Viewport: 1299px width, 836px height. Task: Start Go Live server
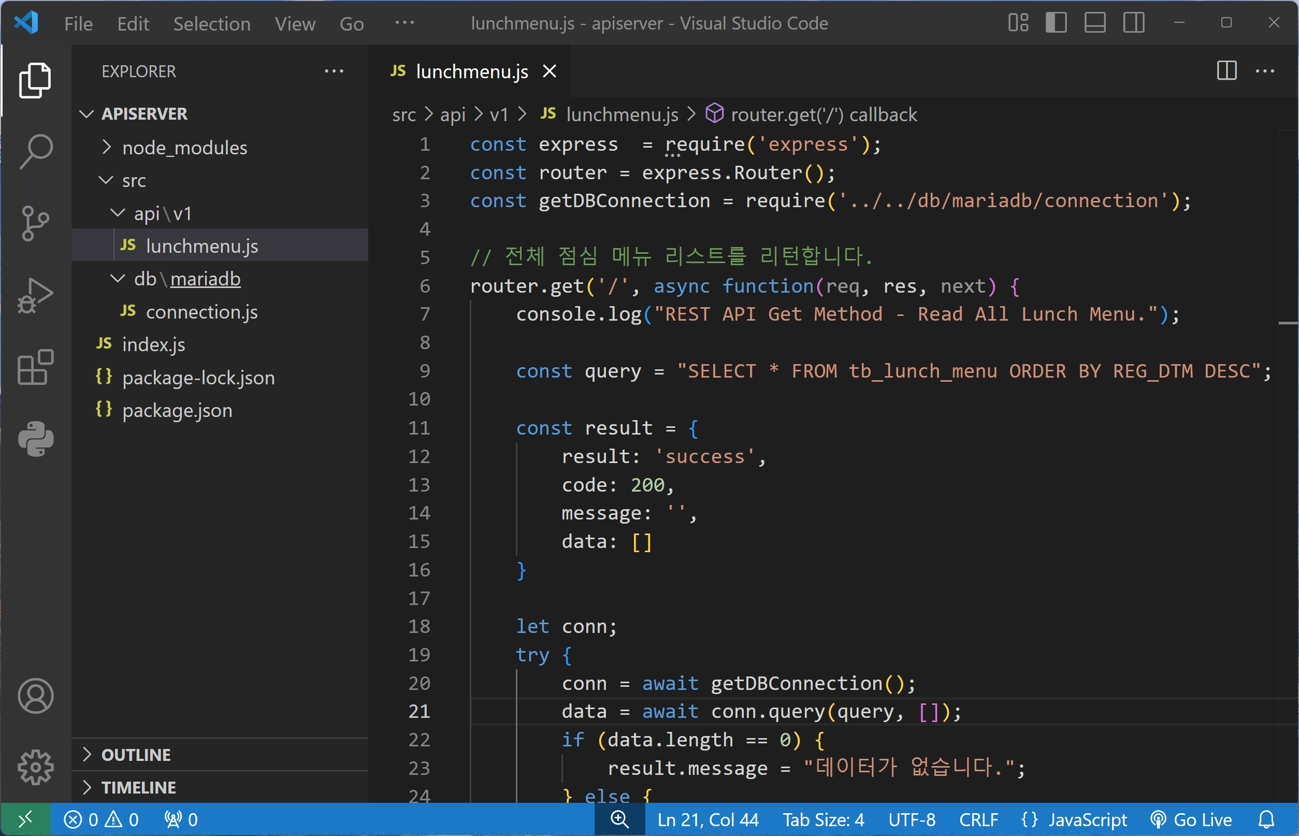1191,819
